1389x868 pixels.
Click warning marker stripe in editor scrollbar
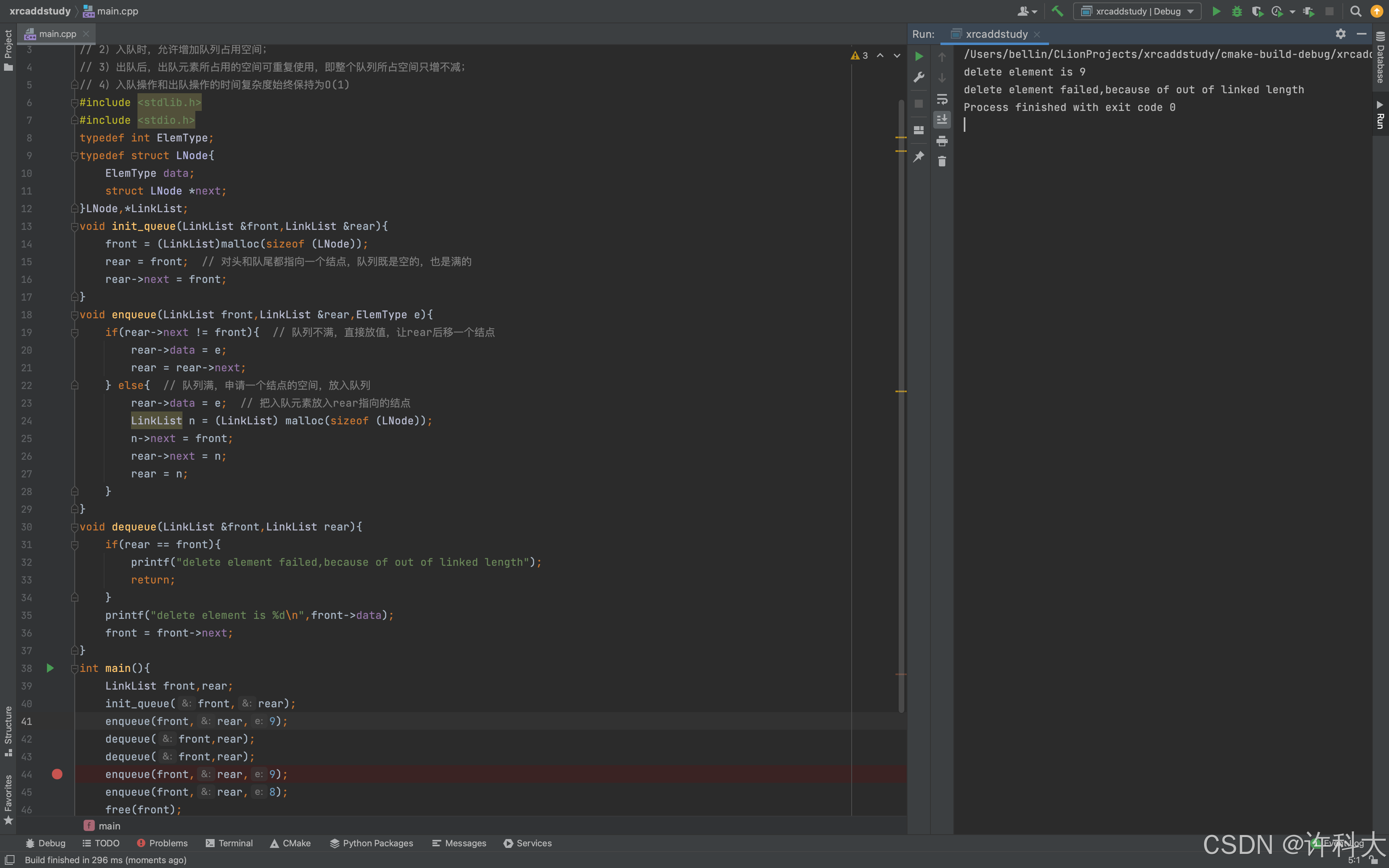click(x=901, y=138)
